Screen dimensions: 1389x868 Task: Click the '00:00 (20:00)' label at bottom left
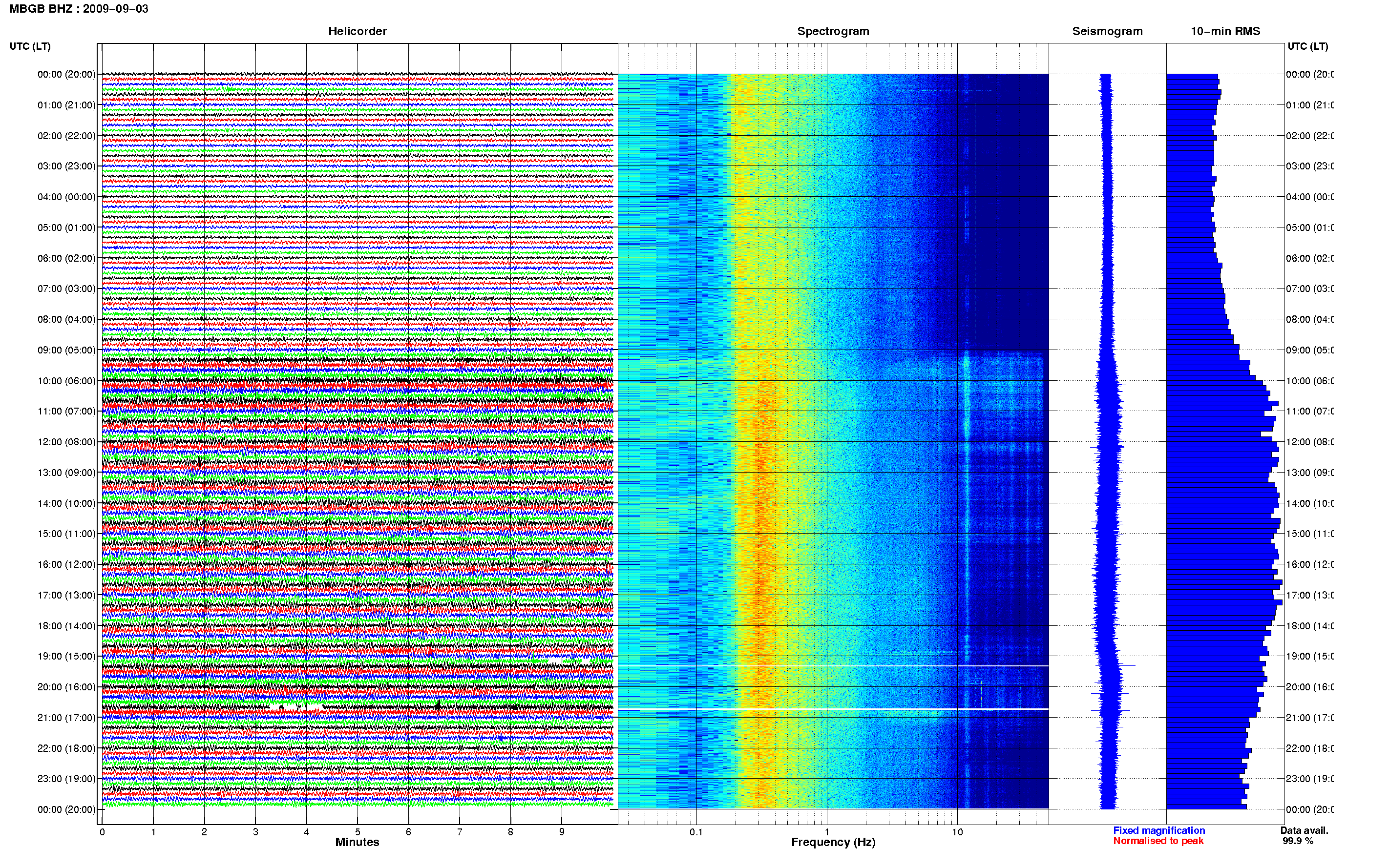pyautogui.click(x=66, y=809)
